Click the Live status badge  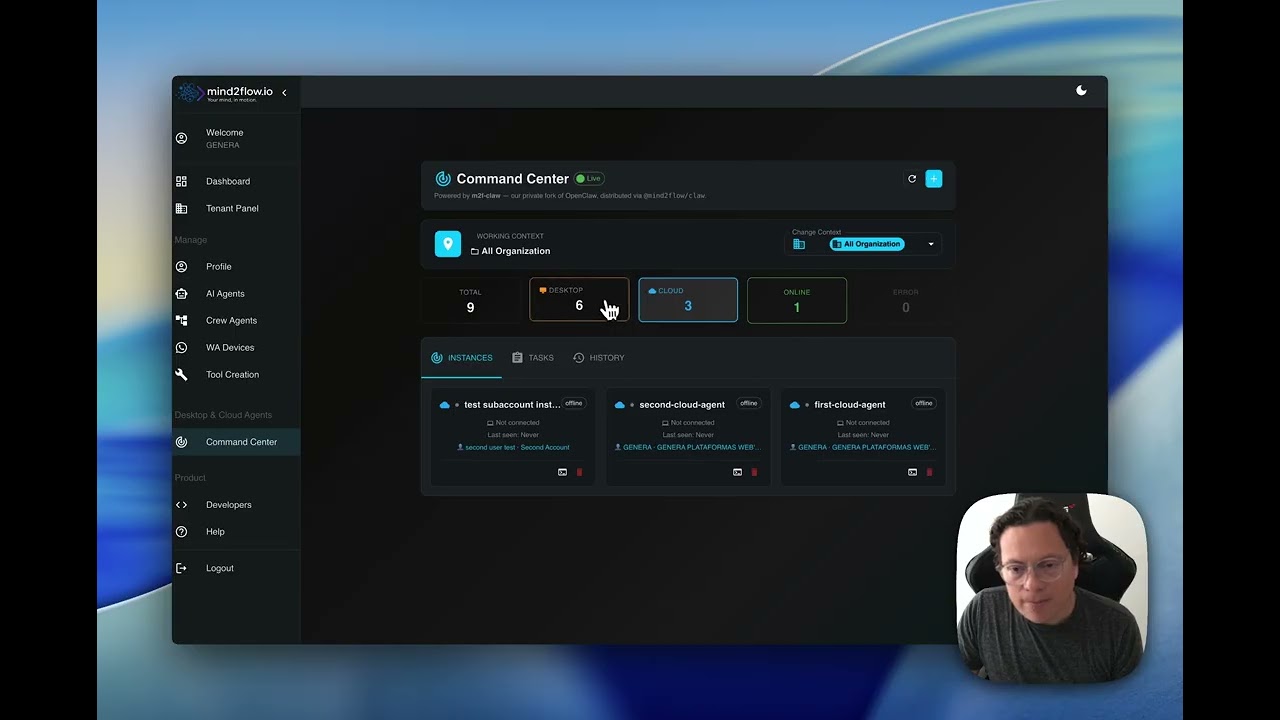(x=589, y=179)
